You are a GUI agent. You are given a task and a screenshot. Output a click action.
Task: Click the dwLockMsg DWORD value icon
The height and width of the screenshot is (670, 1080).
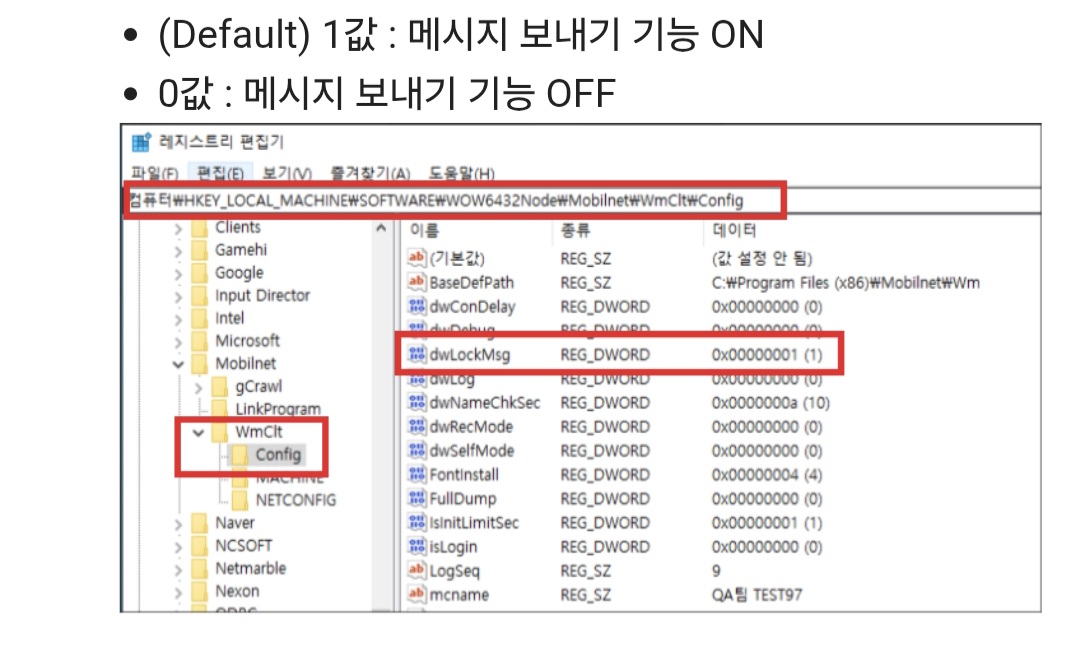point(416,355)
